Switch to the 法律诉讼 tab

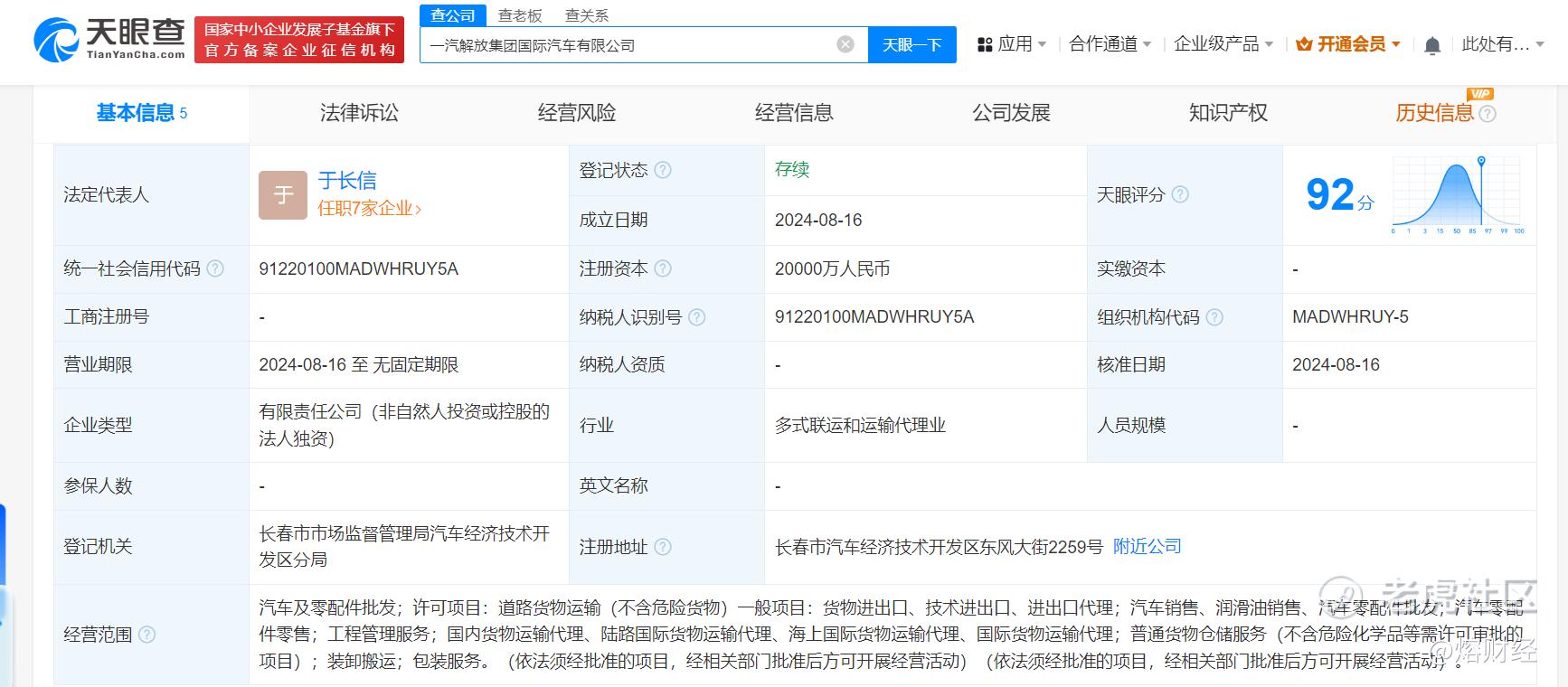[x=359, y=113]
